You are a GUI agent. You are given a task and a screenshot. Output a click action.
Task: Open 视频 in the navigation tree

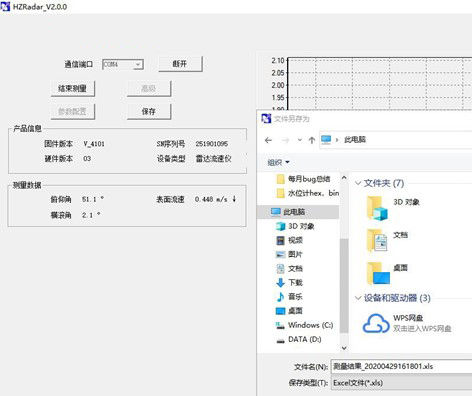pos(289,240)
